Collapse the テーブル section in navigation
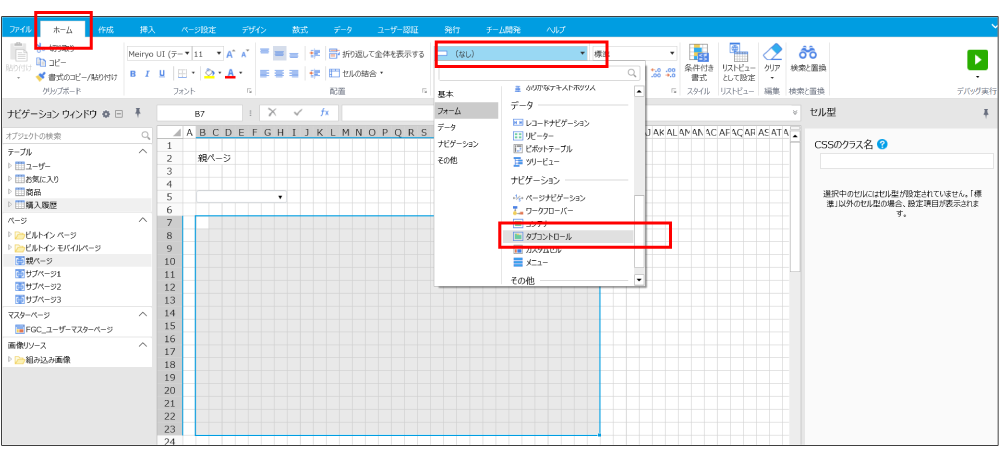This screenshot has height=456, width=1000. 142,151
